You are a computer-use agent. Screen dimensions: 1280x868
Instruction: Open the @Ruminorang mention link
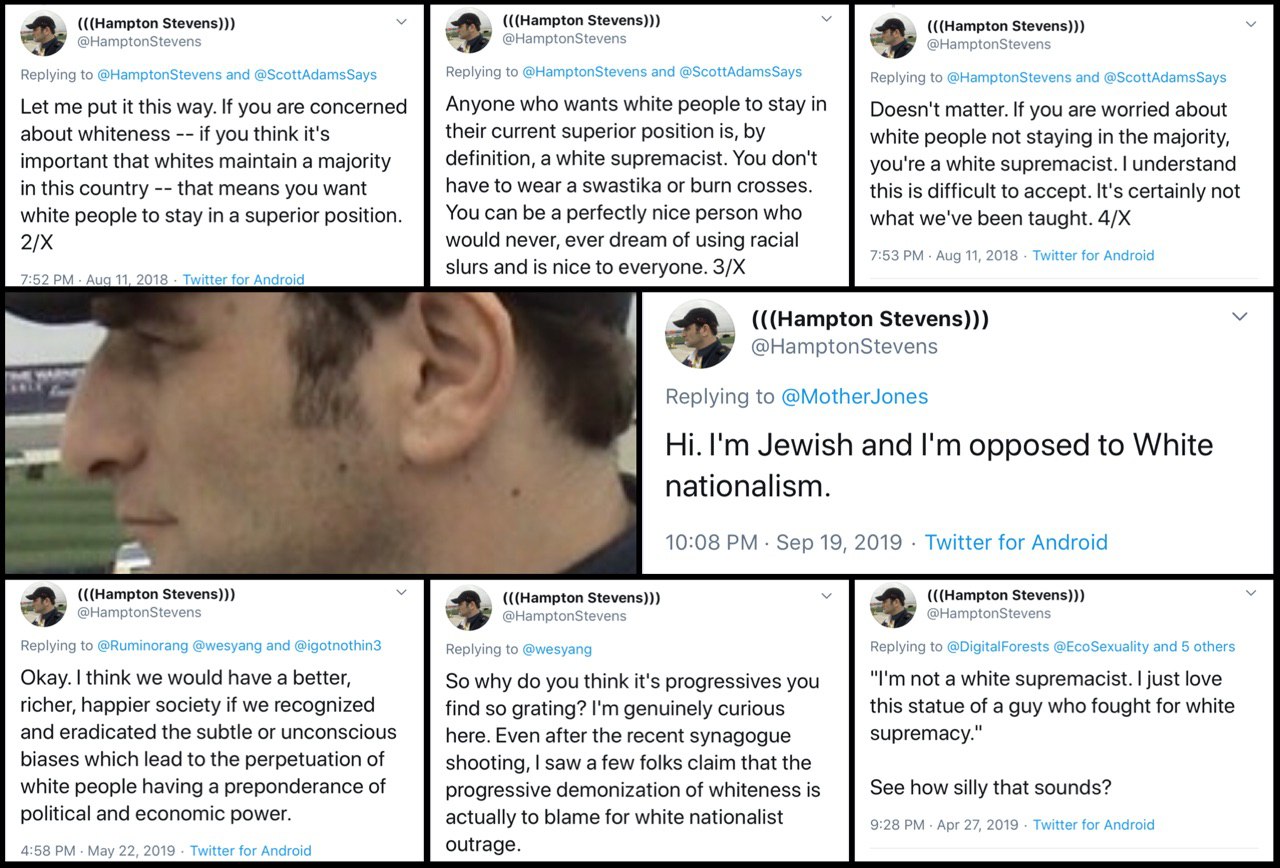142,646
